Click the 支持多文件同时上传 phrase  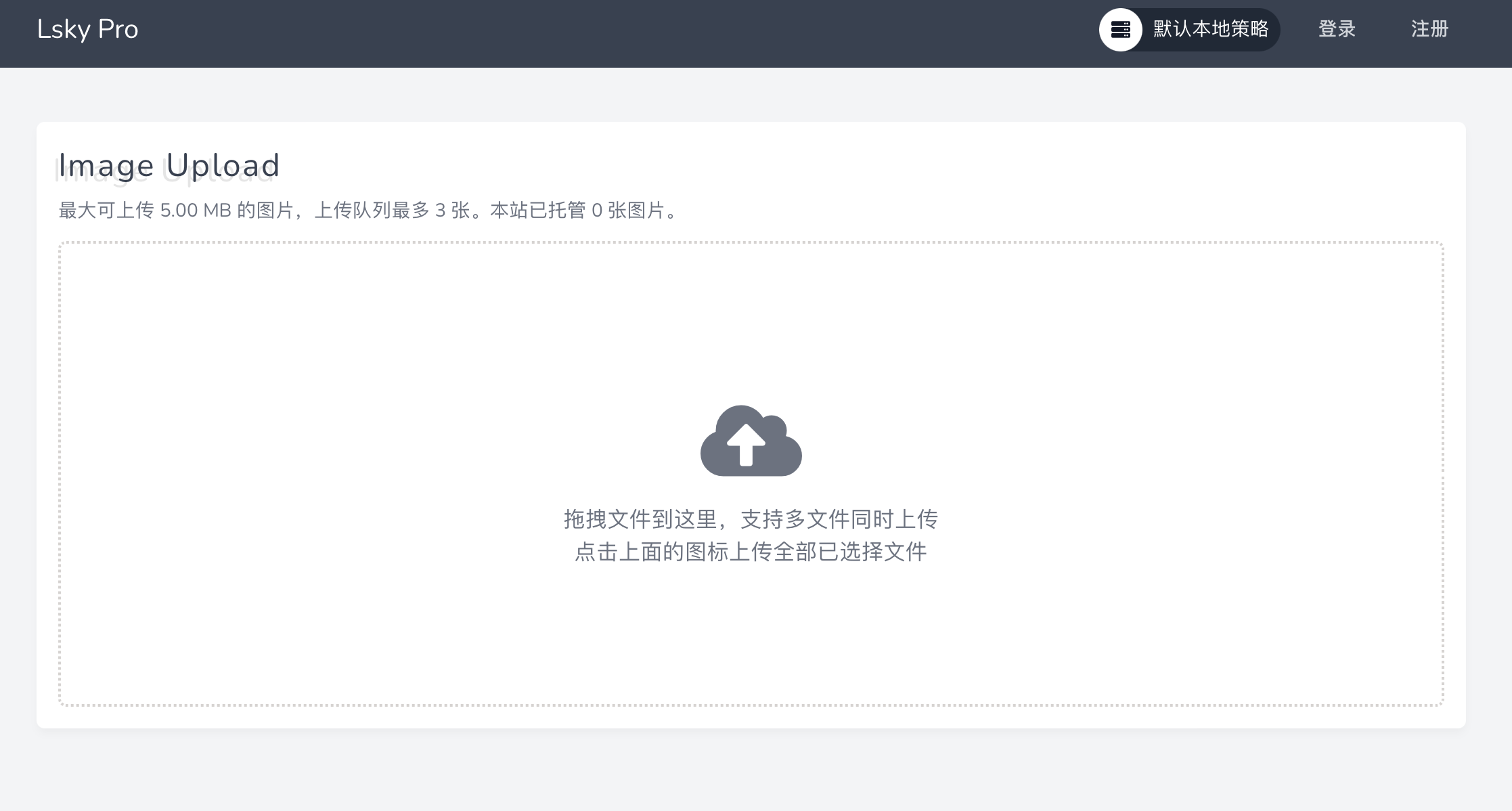pyautogui.click(x=839, y=520)
